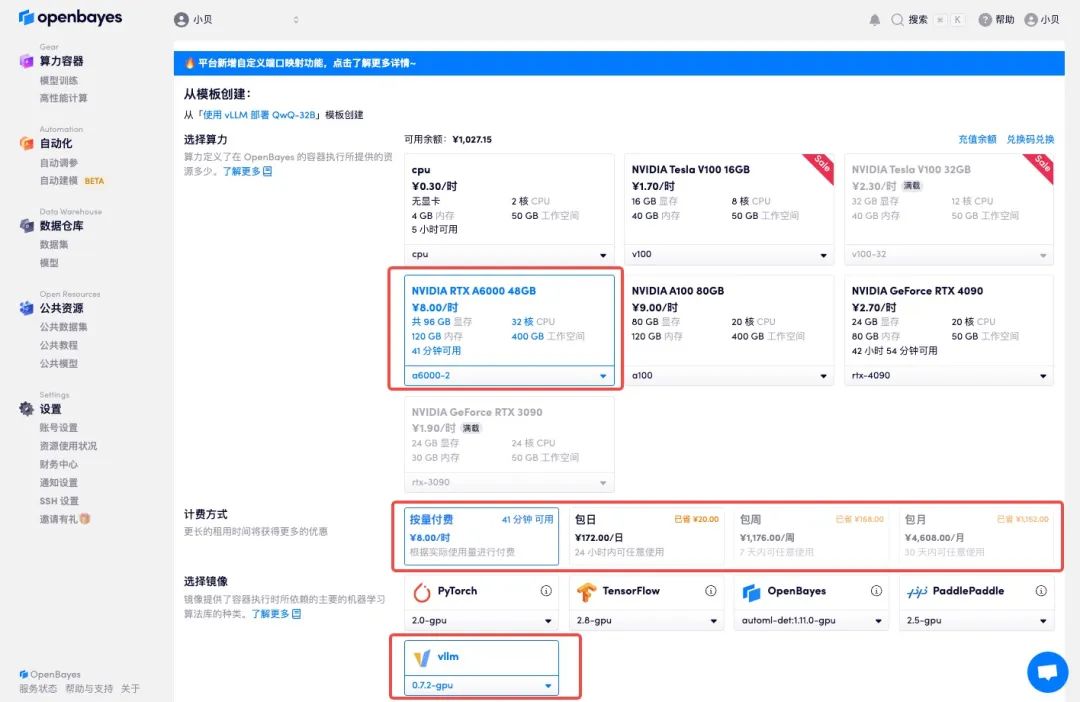Screen dimensions: 1080x702
Task: Click the 设置 gear icon
Action: pyautogui.click(x=26, y=409)
